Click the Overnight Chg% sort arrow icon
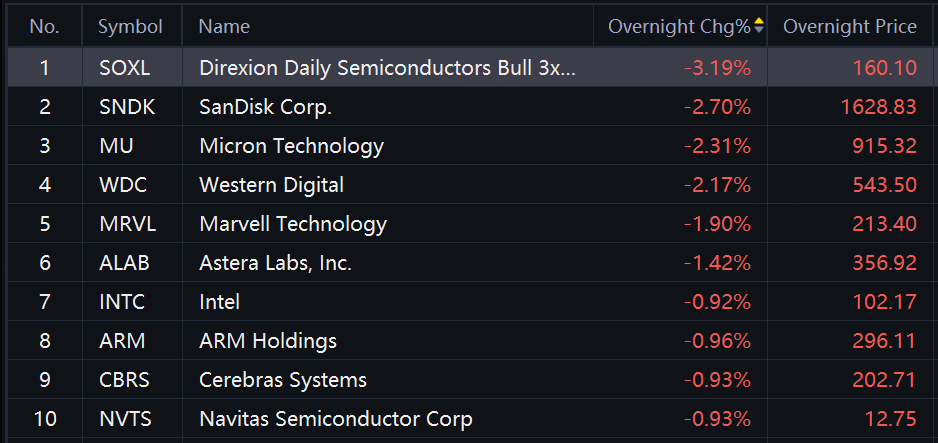 point(759,26)
